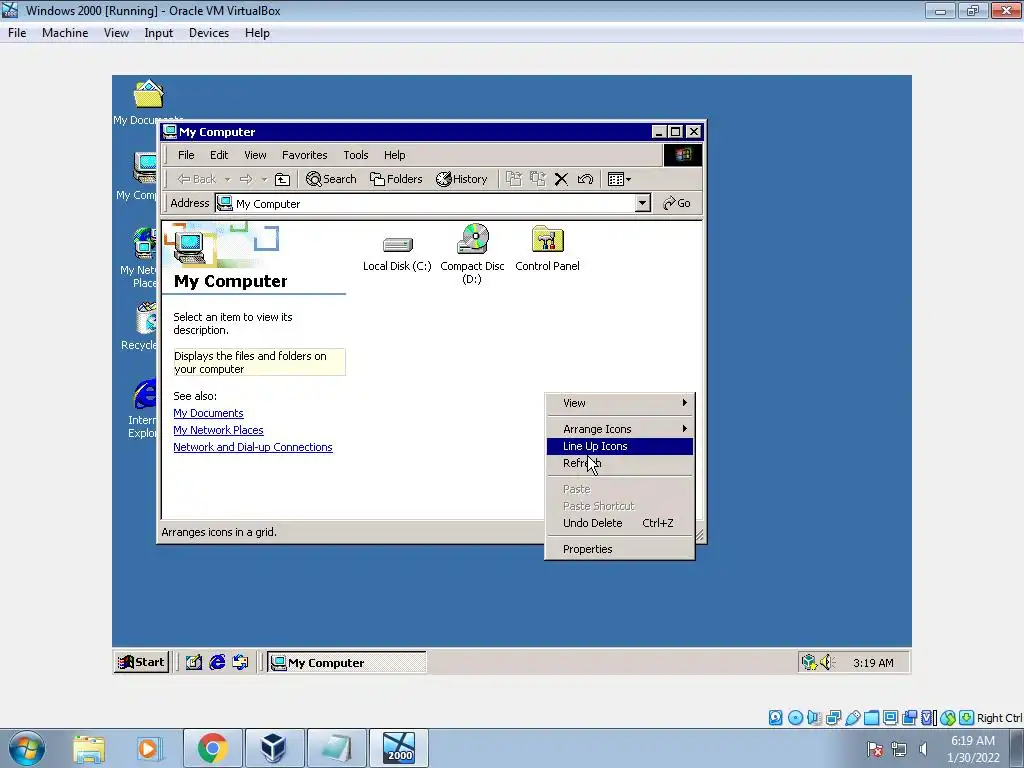Click the Windows 2000 Start button
Viewport: 1024px width, 768px height.
click(141, 662)
